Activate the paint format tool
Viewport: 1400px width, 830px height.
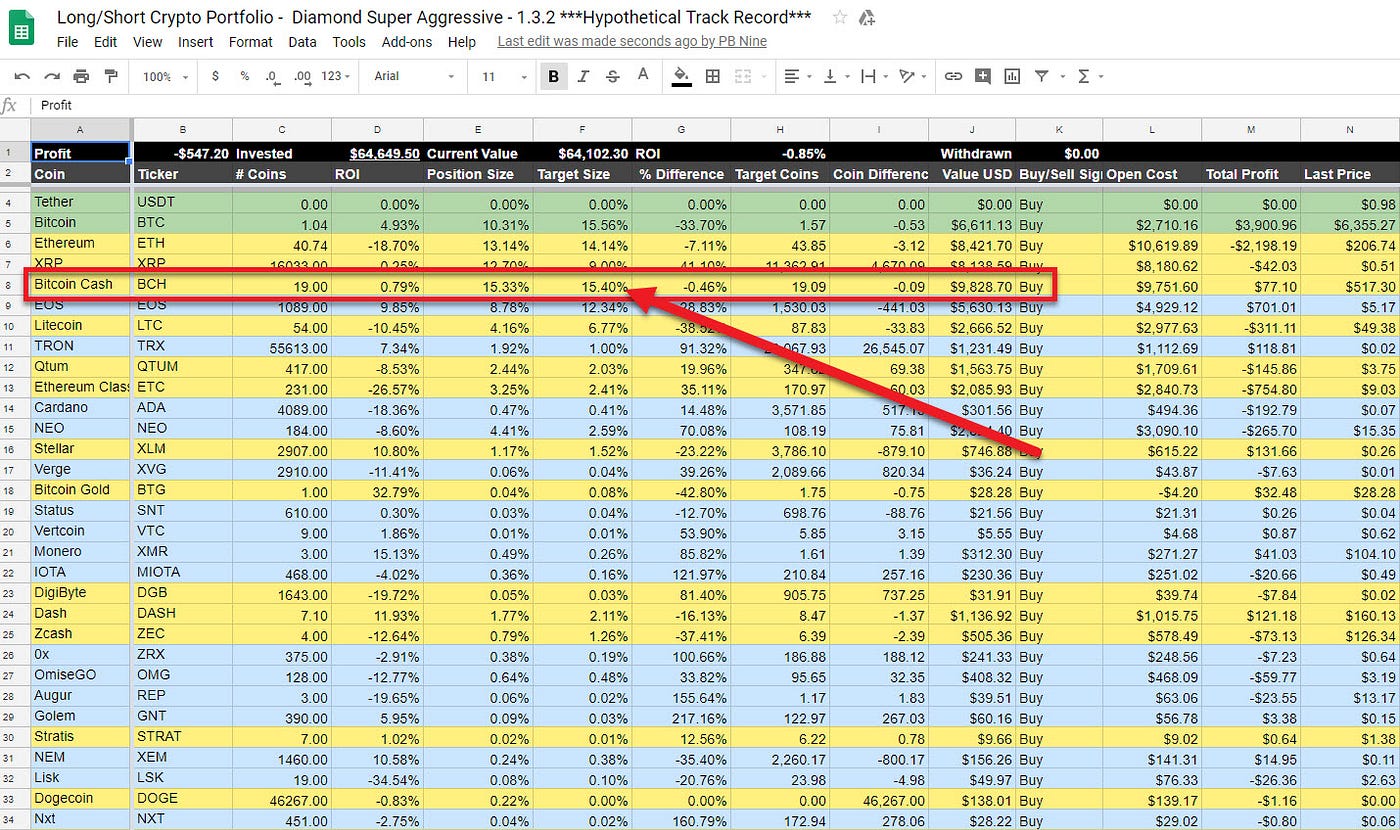[x=111, y=76]
